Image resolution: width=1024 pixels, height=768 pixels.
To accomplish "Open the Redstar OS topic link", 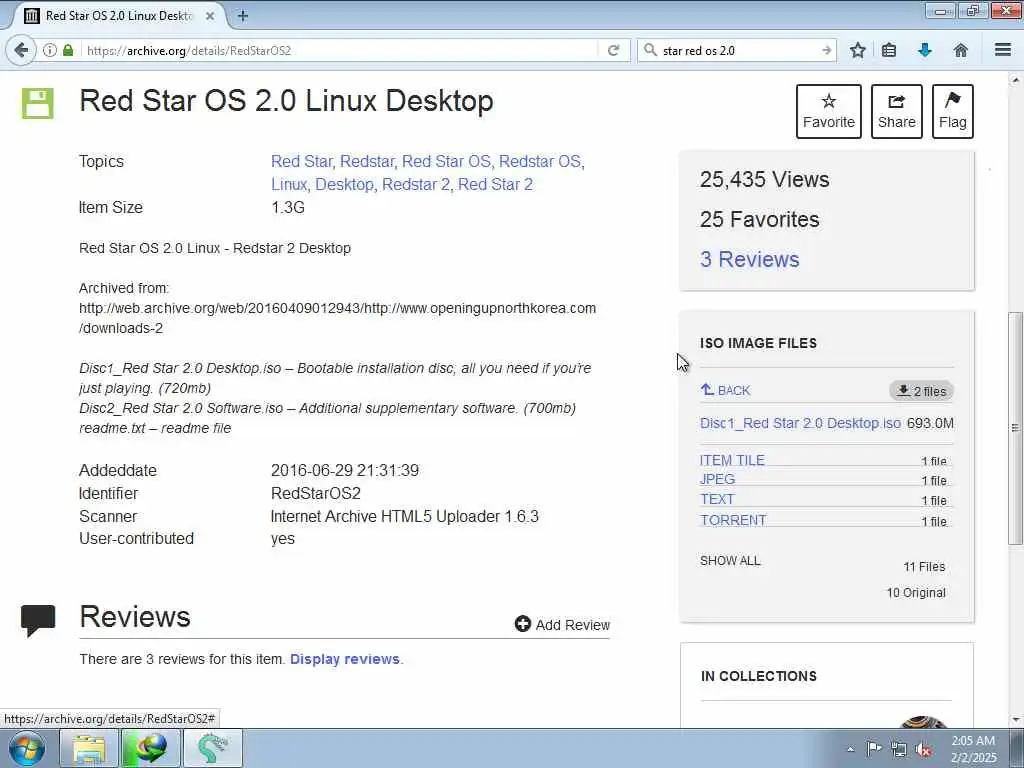I will point(539,161).
